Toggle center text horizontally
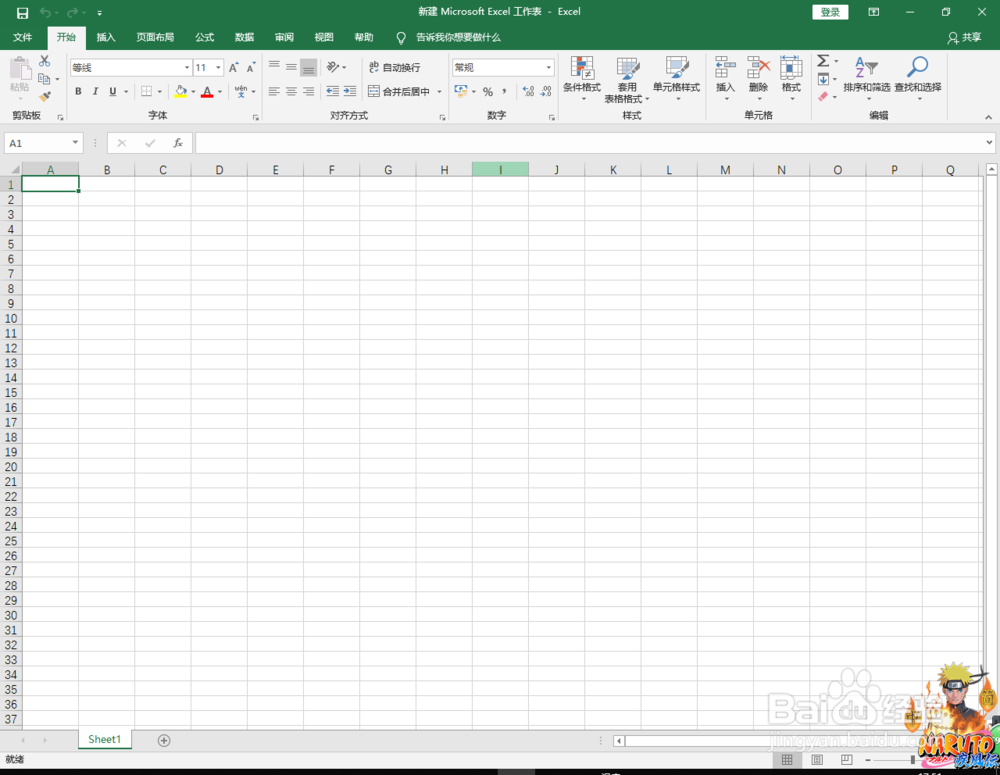Image resolution: width=1000 pixels, height=775 pixels. click(x=291, y=91)
